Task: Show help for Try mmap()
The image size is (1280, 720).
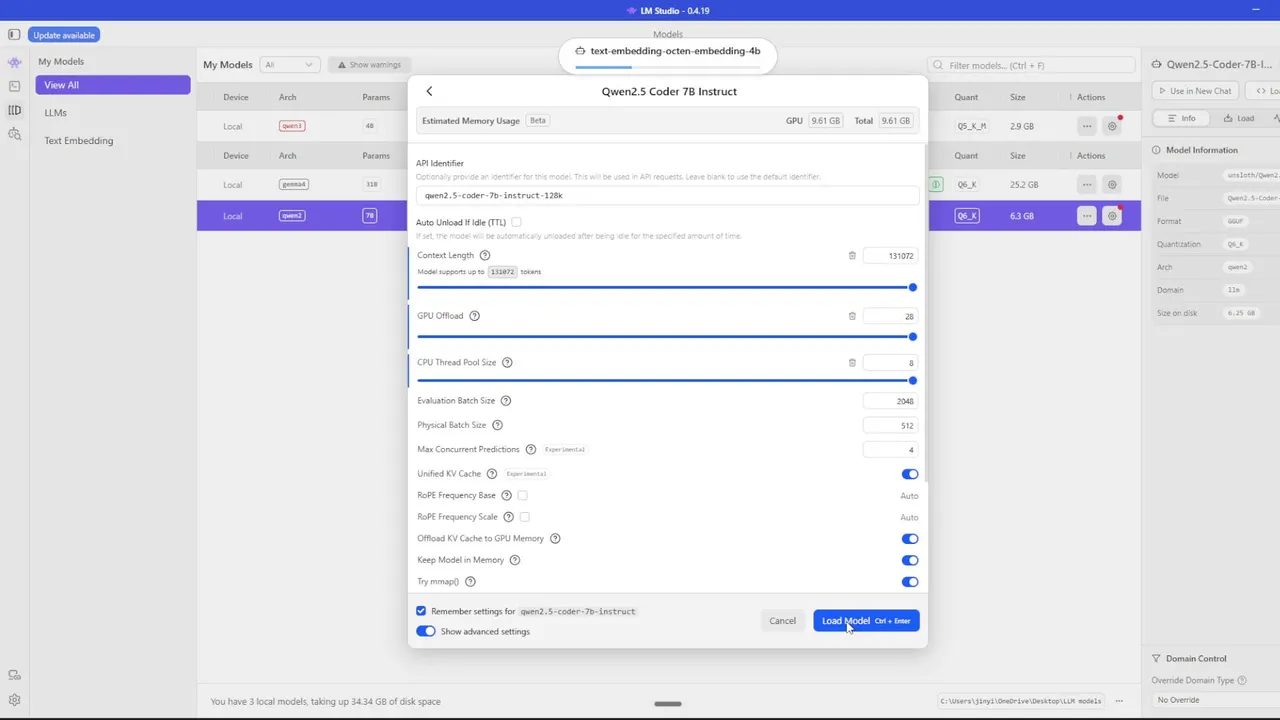Action: pyautogui.click(x=470, y=582)
